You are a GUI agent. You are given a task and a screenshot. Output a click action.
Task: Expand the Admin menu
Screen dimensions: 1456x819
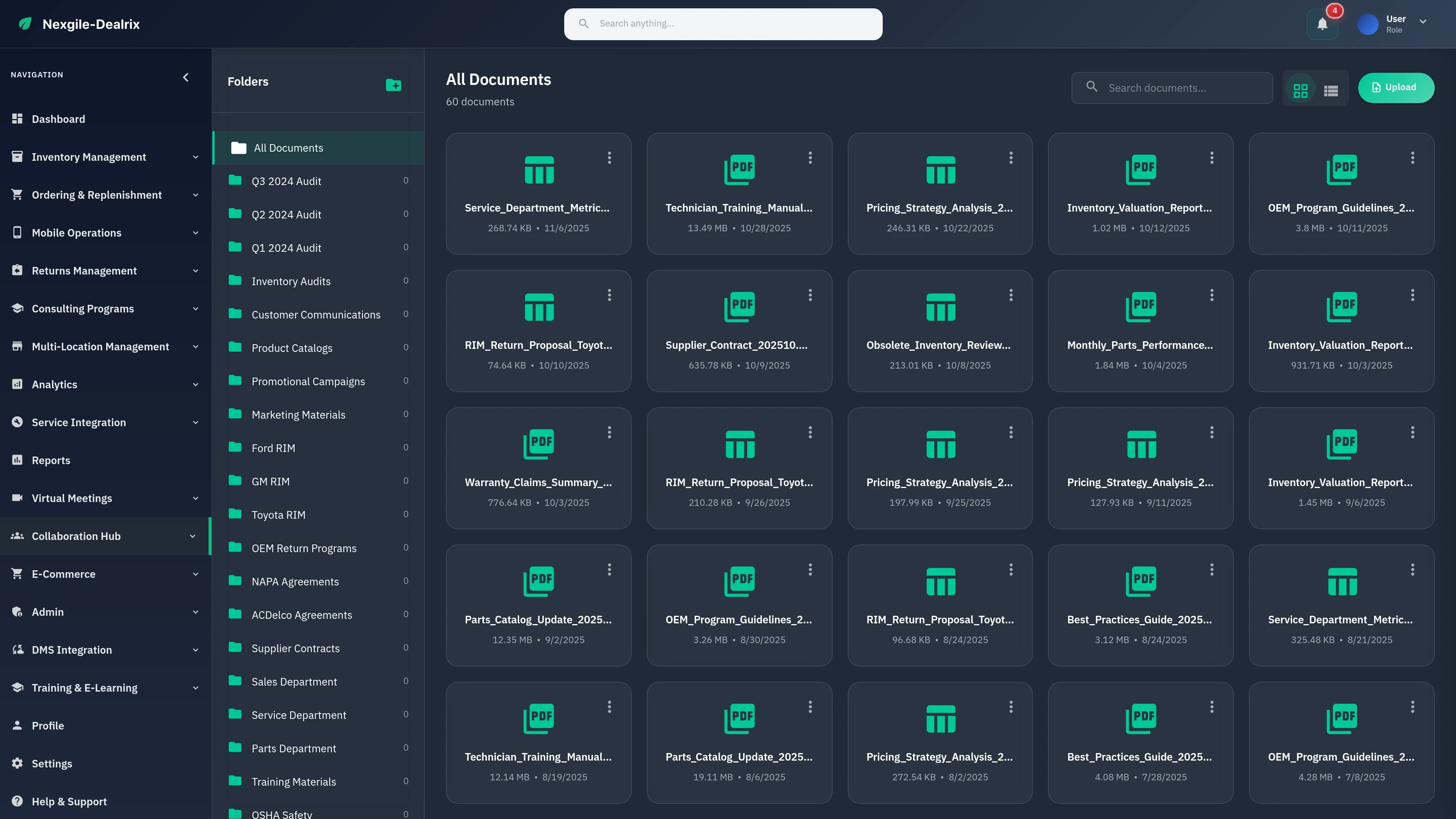pos(196,612)
